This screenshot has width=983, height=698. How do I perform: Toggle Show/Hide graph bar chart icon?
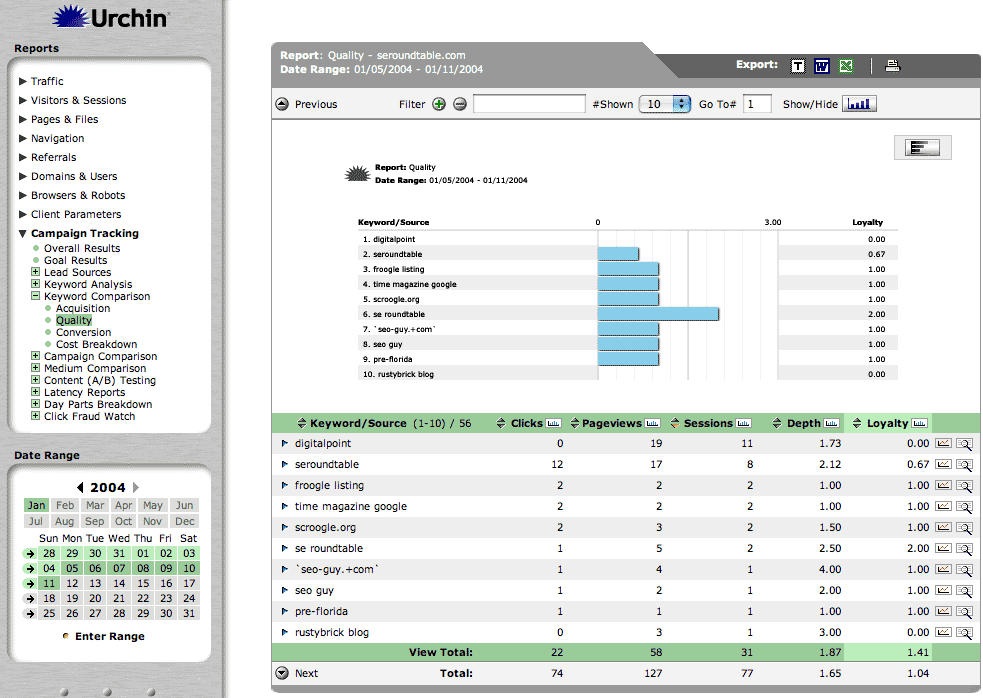859,104
